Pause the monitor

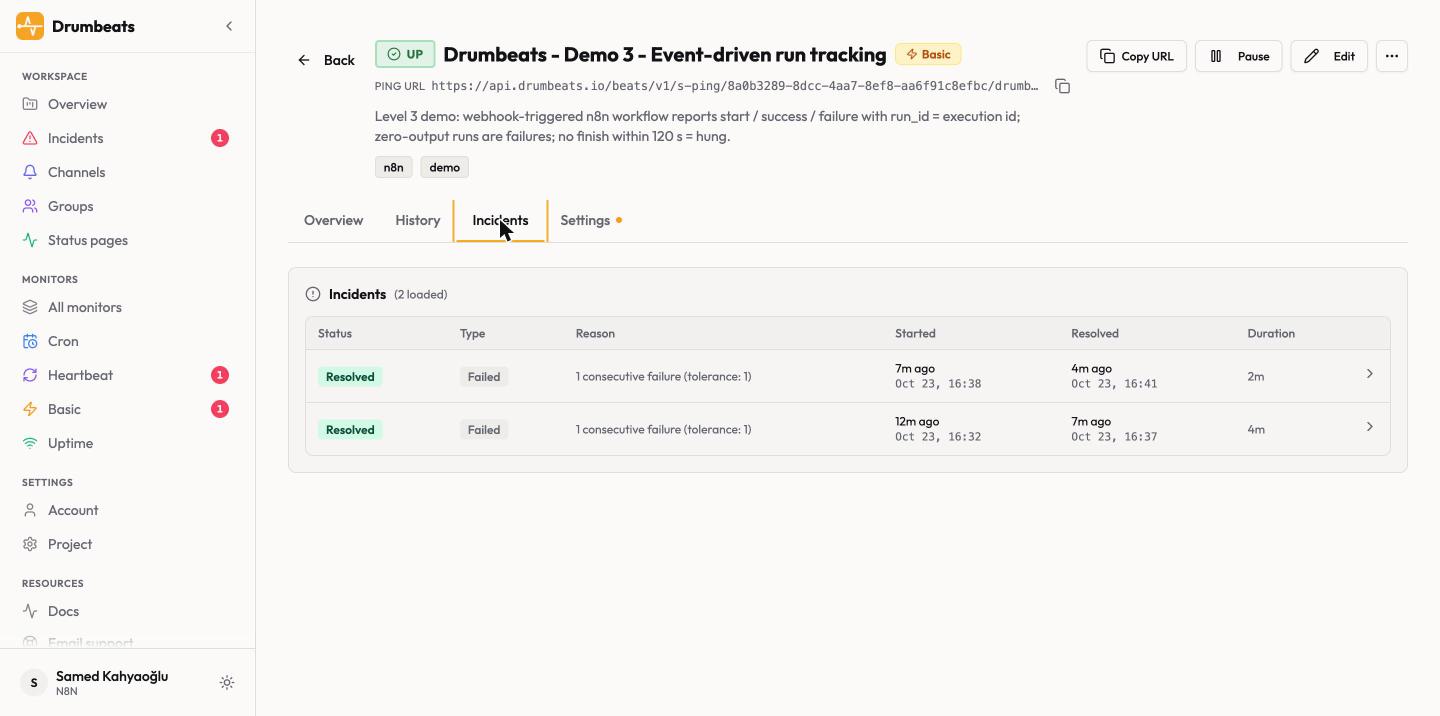[1239, 56]
